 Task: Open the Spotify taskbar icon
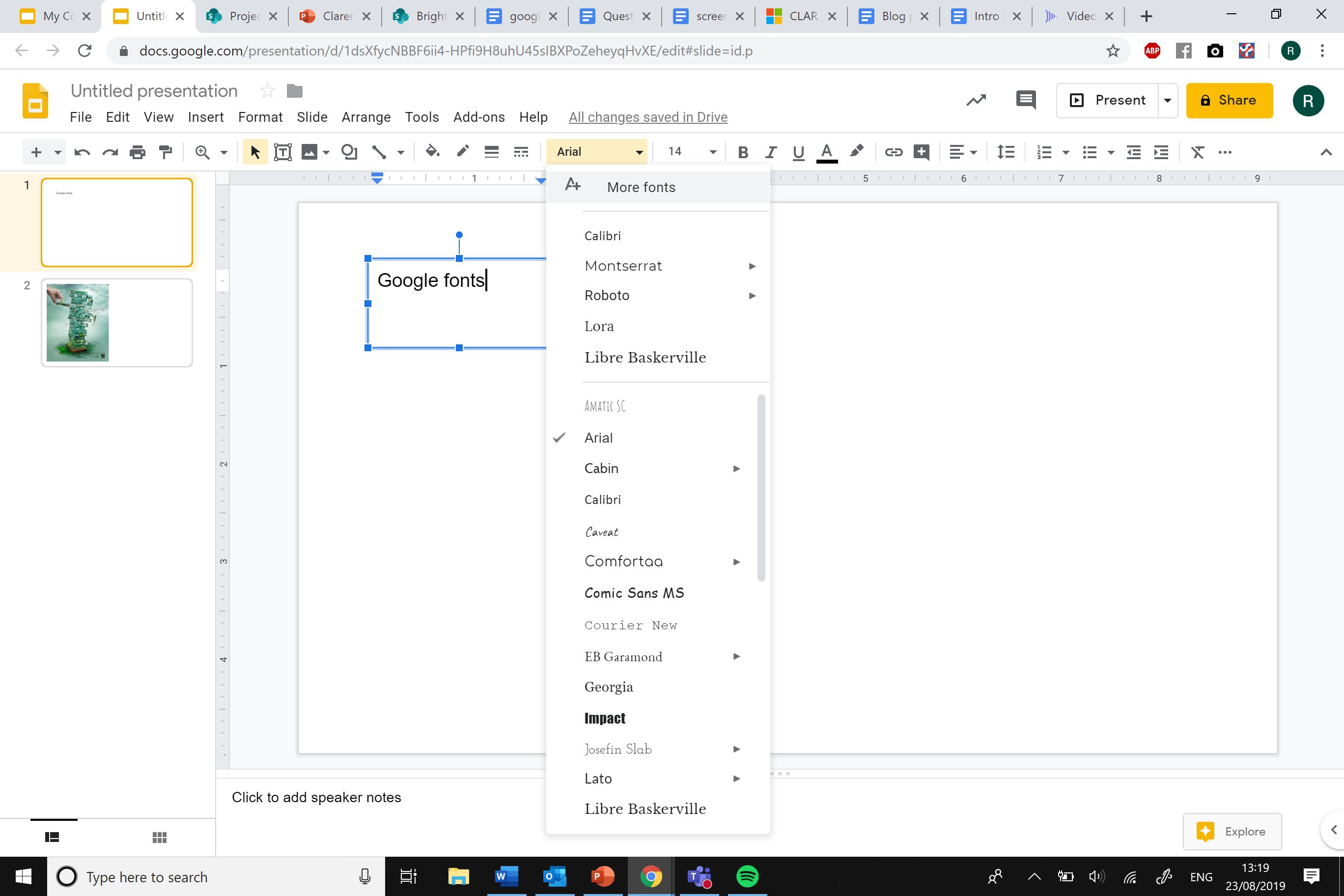pos(749,877)
